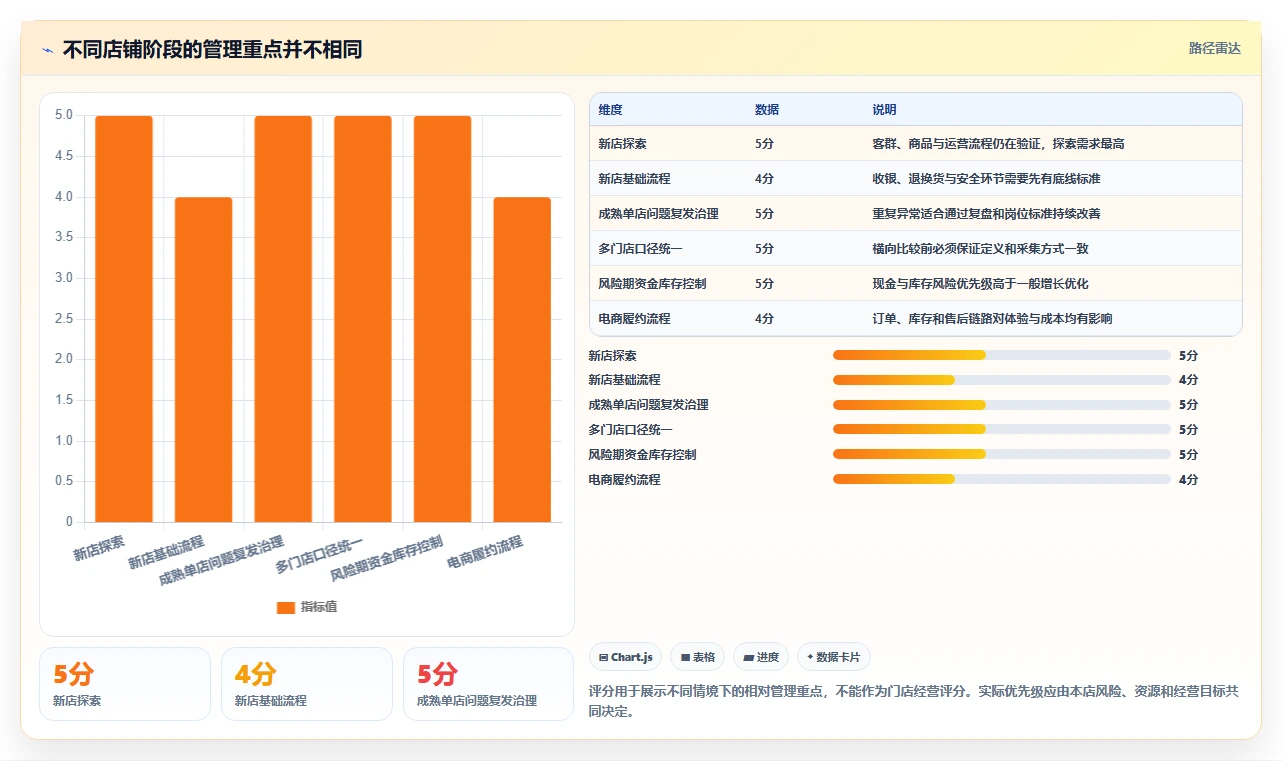The width and height of the screenshot is (1282, 761).
Task: Click the 新店探索 bar in the chart
Action: tap(124, 319)
